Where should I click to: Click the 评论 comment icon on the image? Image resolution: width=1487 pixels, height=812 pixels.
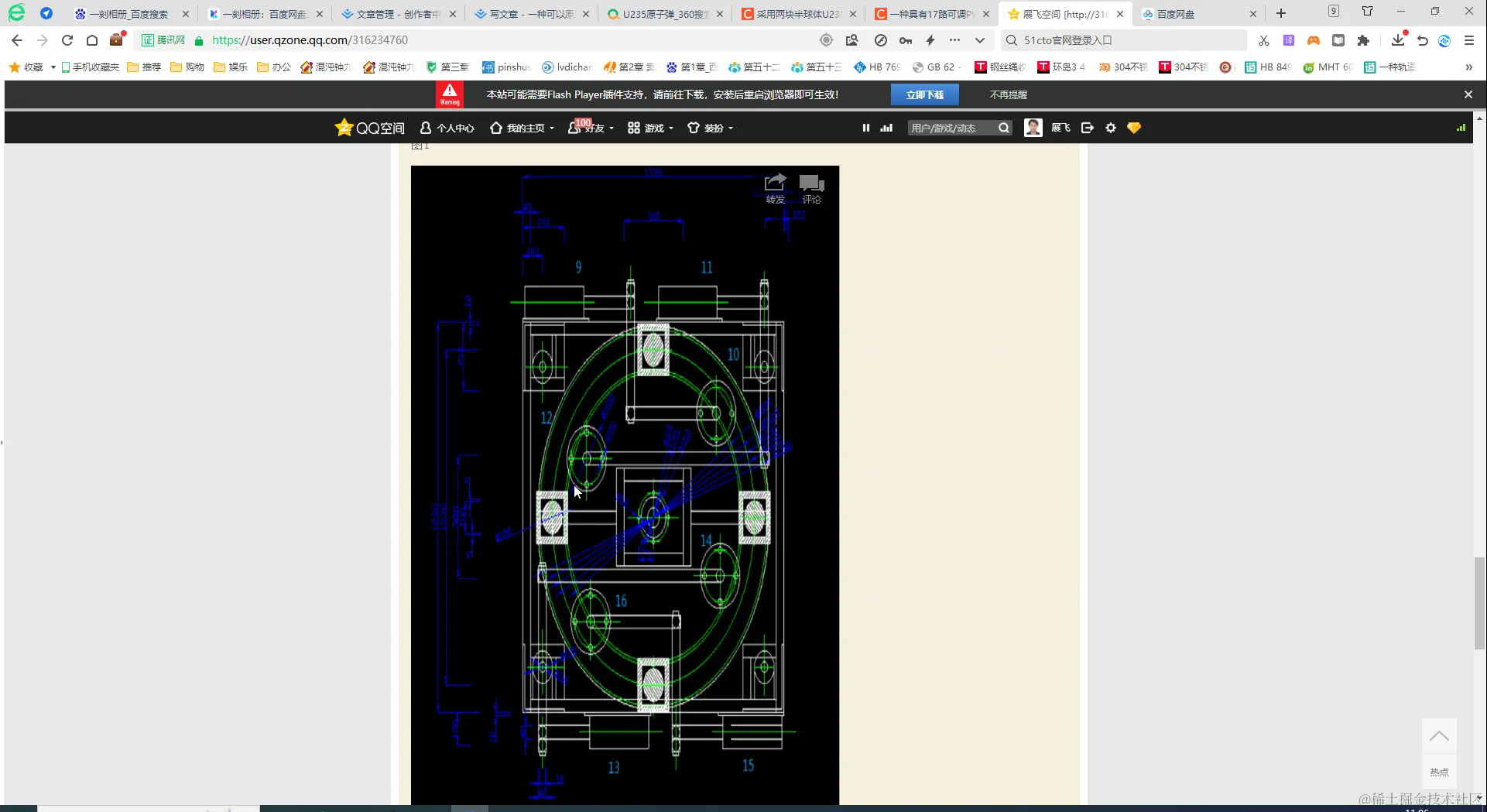[x=811, y=188]
